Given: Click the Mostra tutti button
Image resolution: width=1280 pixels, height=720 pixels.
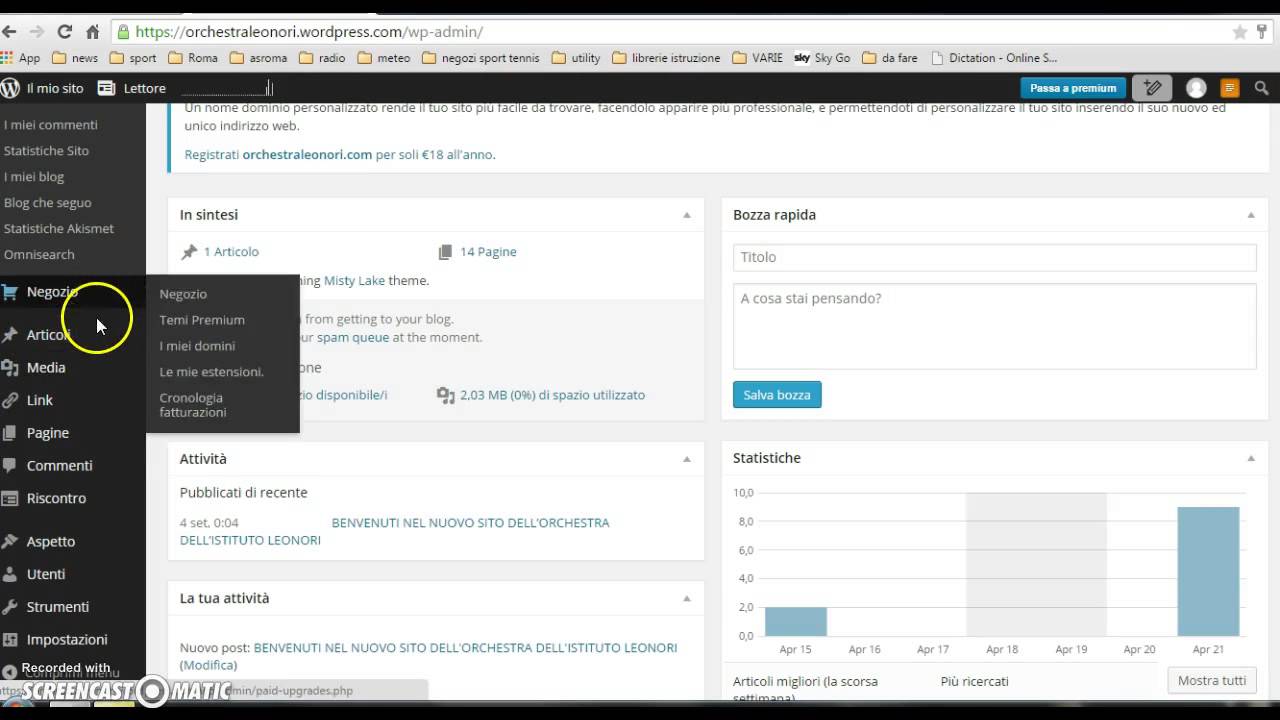Looking at the screenshot, I should tap(1212, 680).
